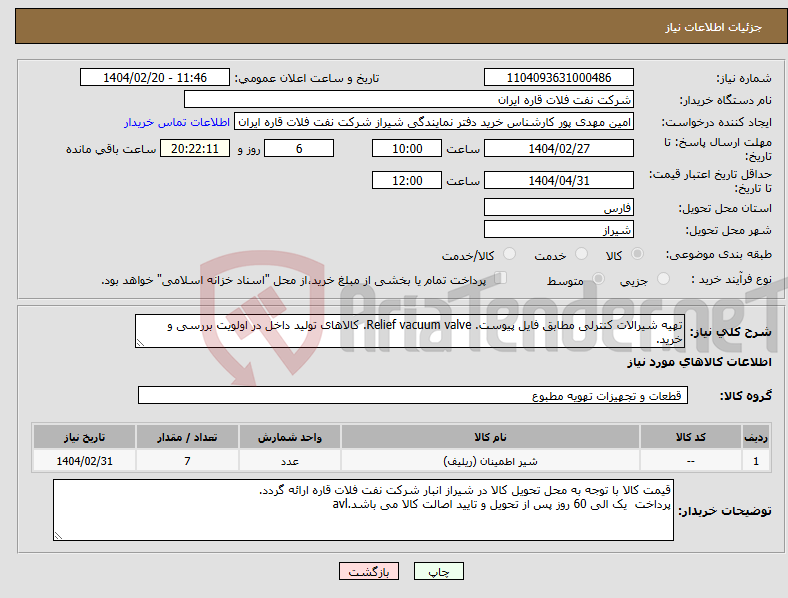Click the buyer notes text area
Image resolution: width=788 pixels, height=598 pixels.
(363, 510)
